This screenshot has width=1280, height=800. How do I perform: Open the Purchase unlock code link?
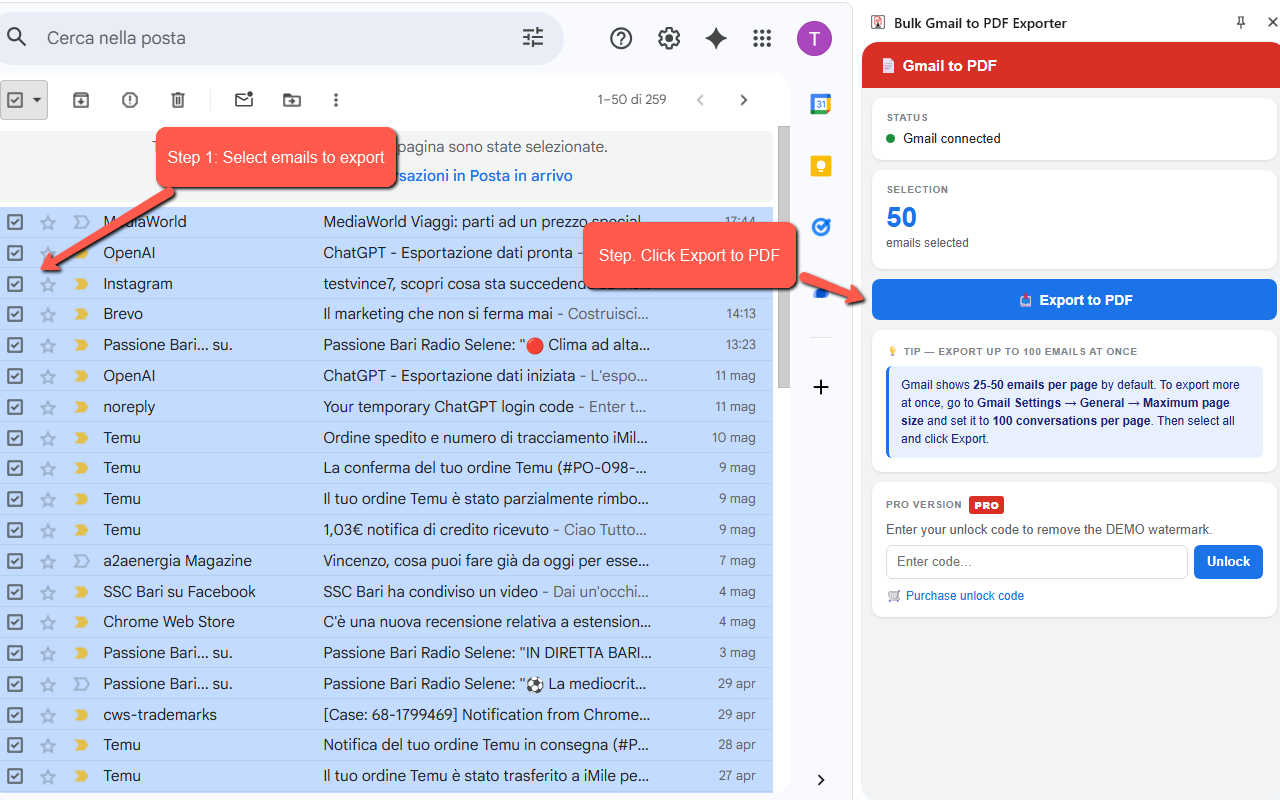(964, 596)
